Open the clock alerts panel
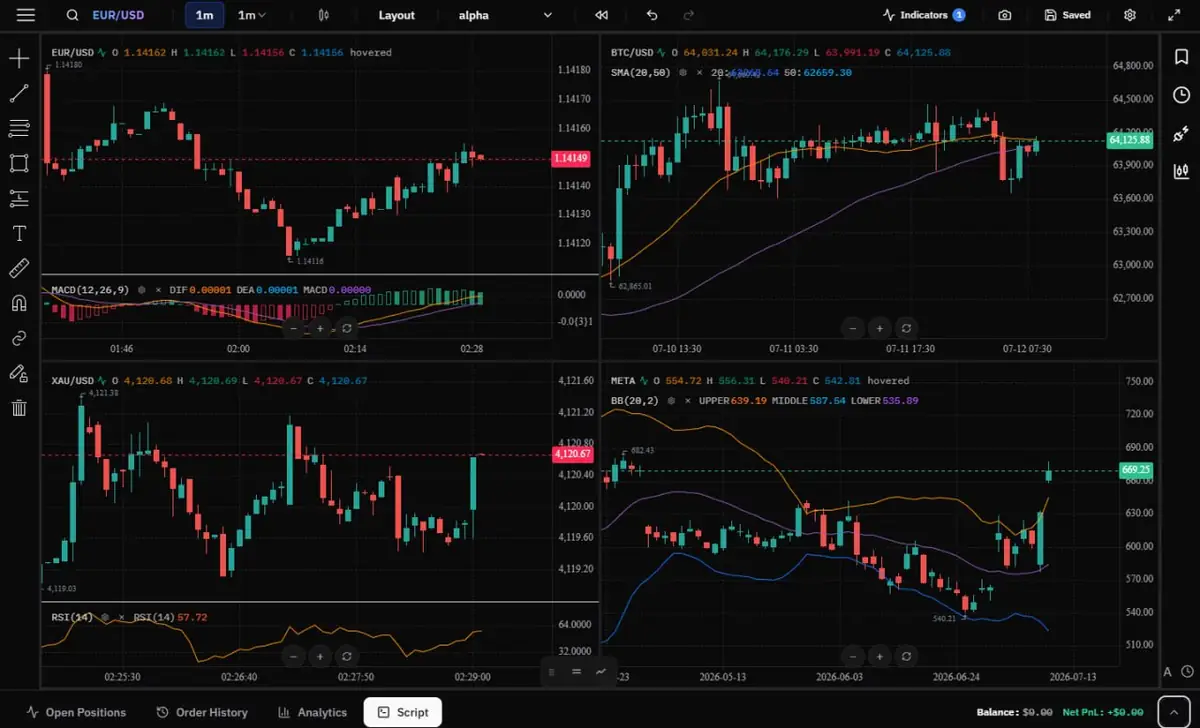 [1181, 95]
